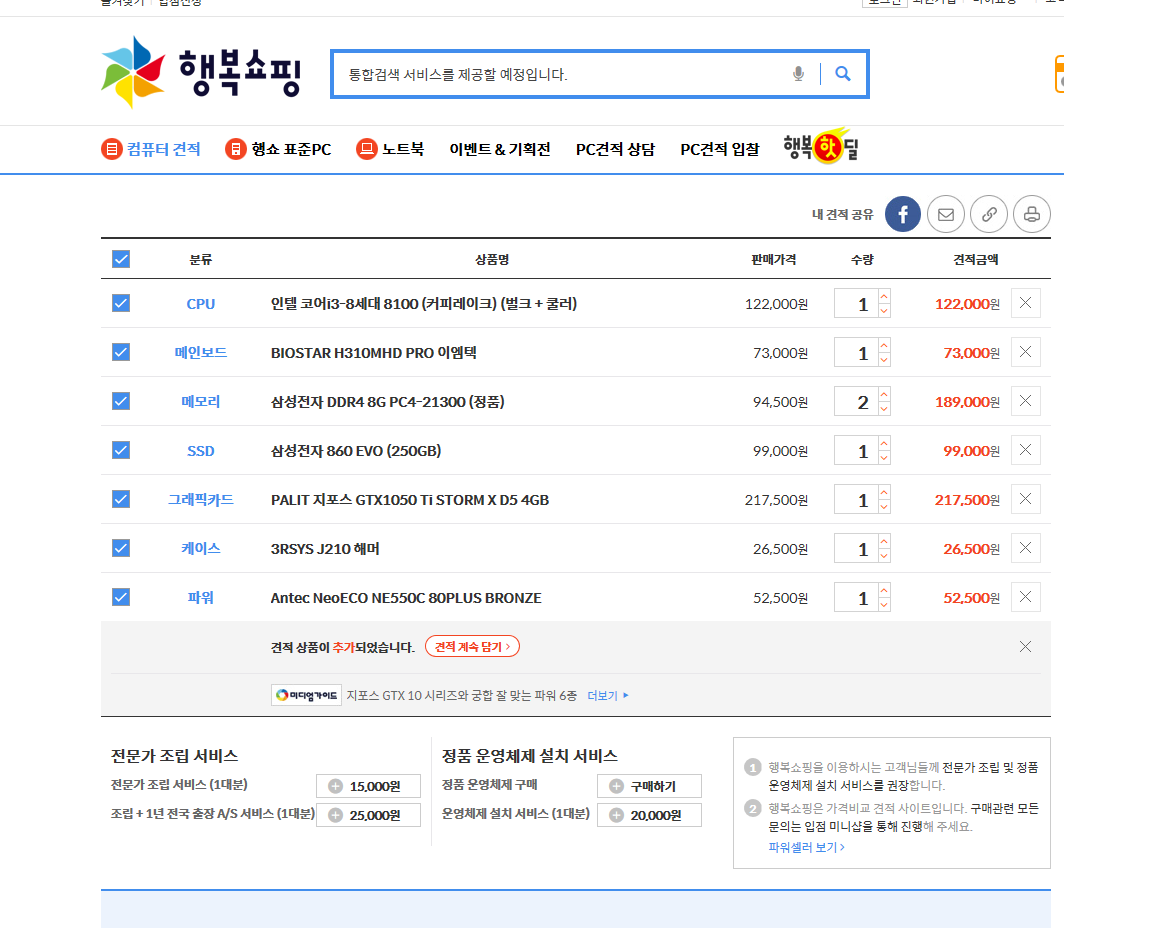The width and height of the screenshot is (1152, 928).
Task: Remove 케이스 row with X icon
Action: (x=1026, y=548)
